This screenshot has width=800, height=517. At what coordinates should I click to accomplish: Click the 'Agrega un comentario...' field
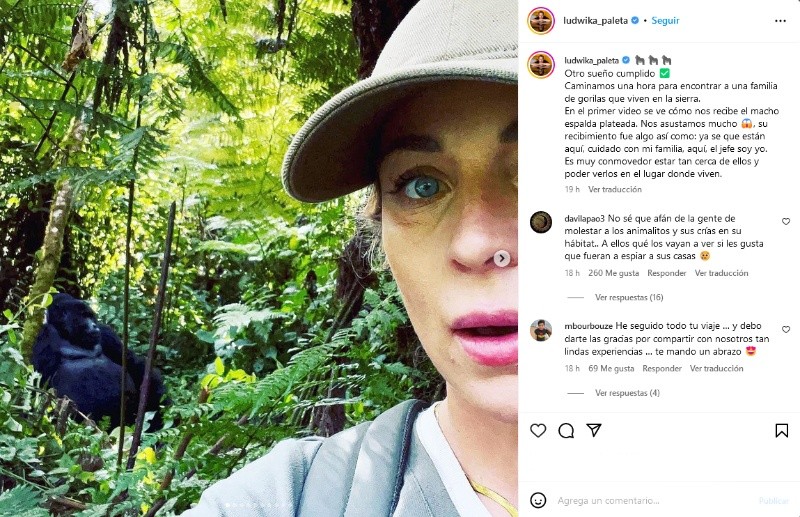tap(640, 500)
